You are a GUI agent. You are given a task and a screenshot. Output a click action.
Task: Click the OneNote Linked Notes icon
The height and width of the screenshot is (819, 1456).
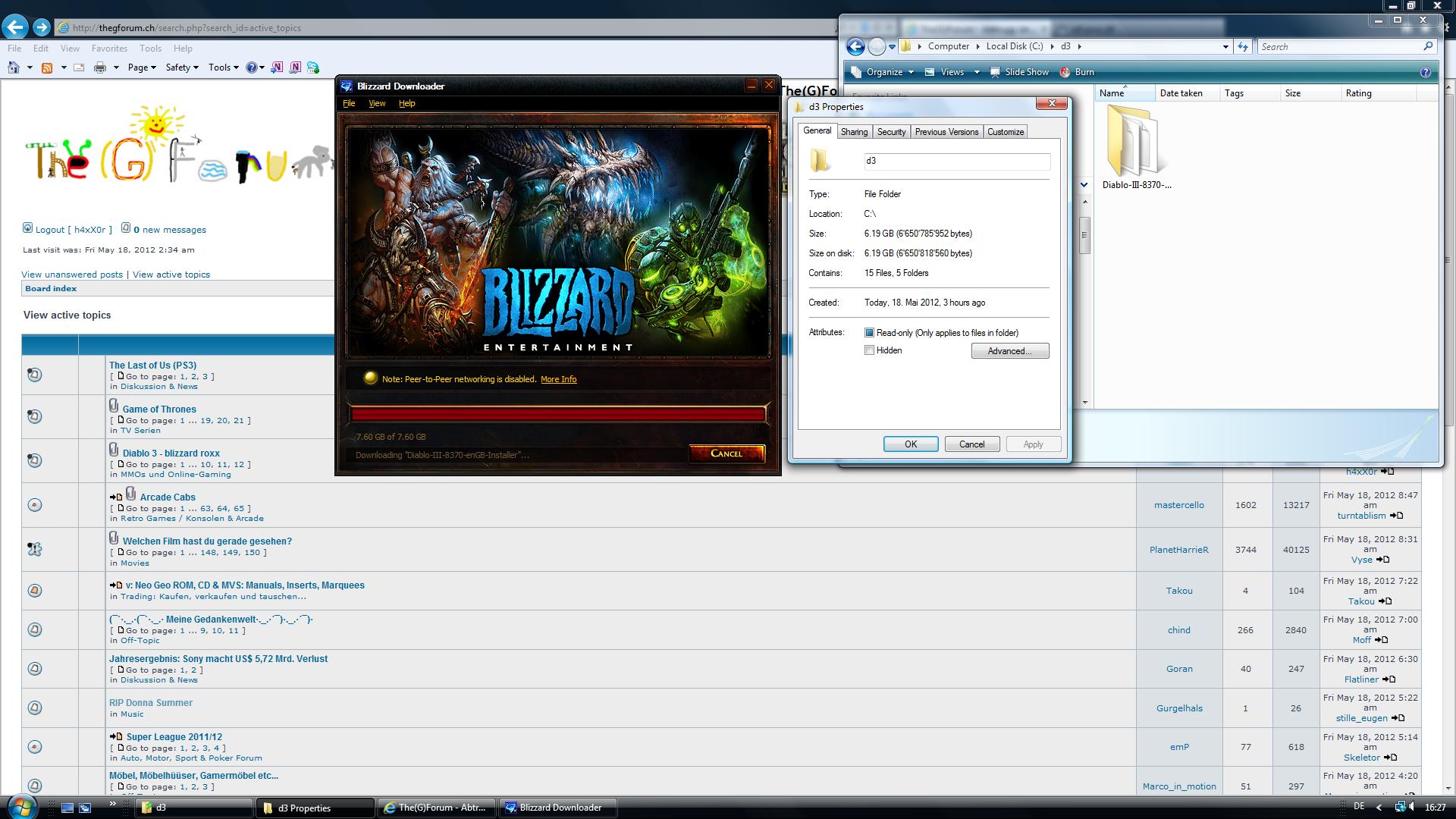click(296, 67)
